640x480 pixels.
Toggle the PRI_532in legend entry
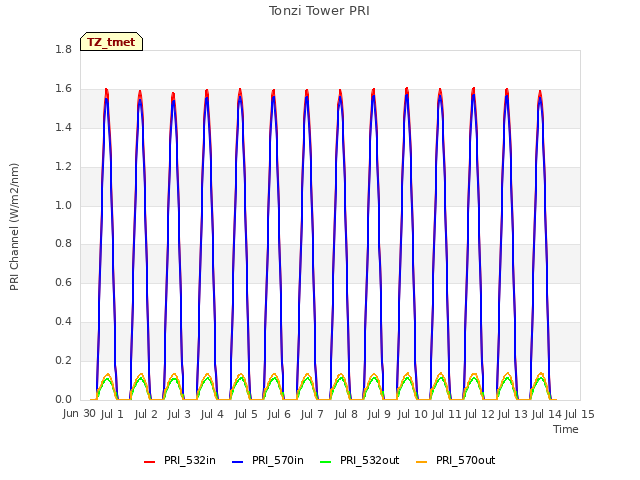point(180,460)
